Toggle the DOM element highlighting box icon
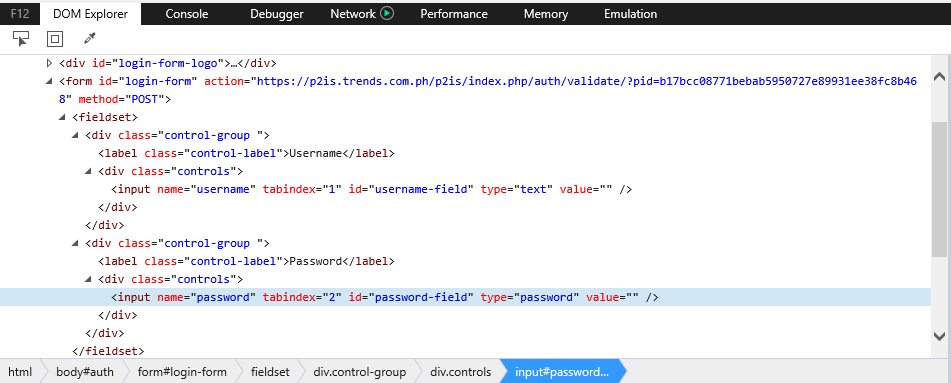The height and width of the screenshot is (383, 951). pos(55,39)
